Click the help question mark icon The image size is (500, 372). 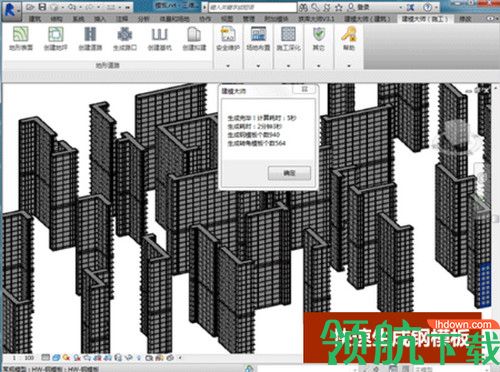[x=428, y=7]
